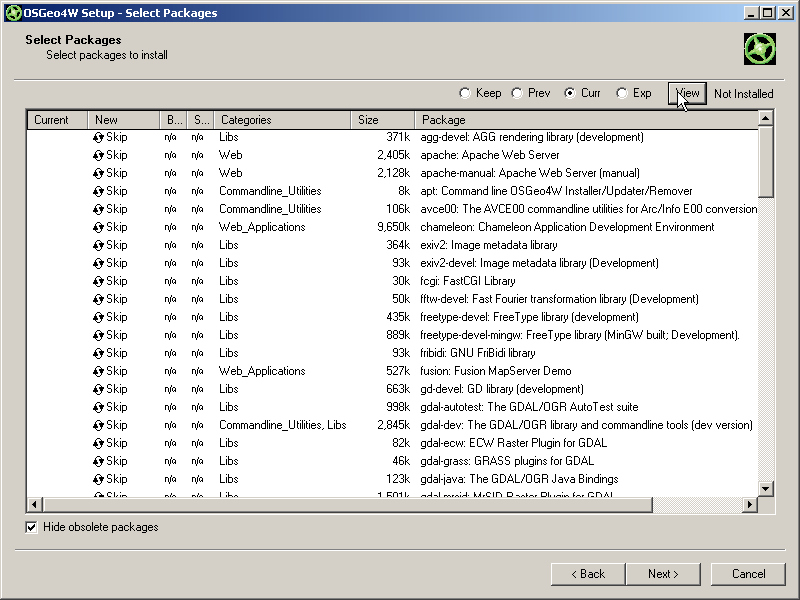Toggle the cycle icon for chameleon
This screenshot has width=800, height=600.
click(98, 227)
